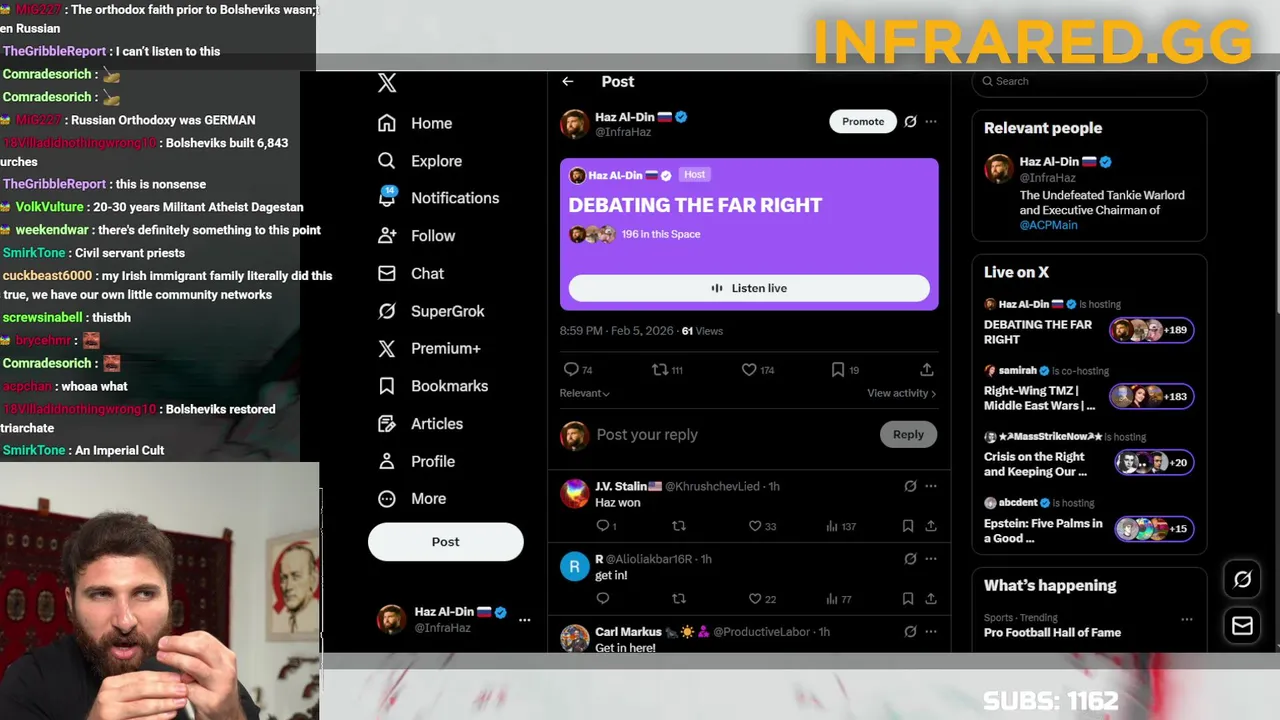Open the Premium+ sidebar item
1280x720 pixels.
pos(429,348)
